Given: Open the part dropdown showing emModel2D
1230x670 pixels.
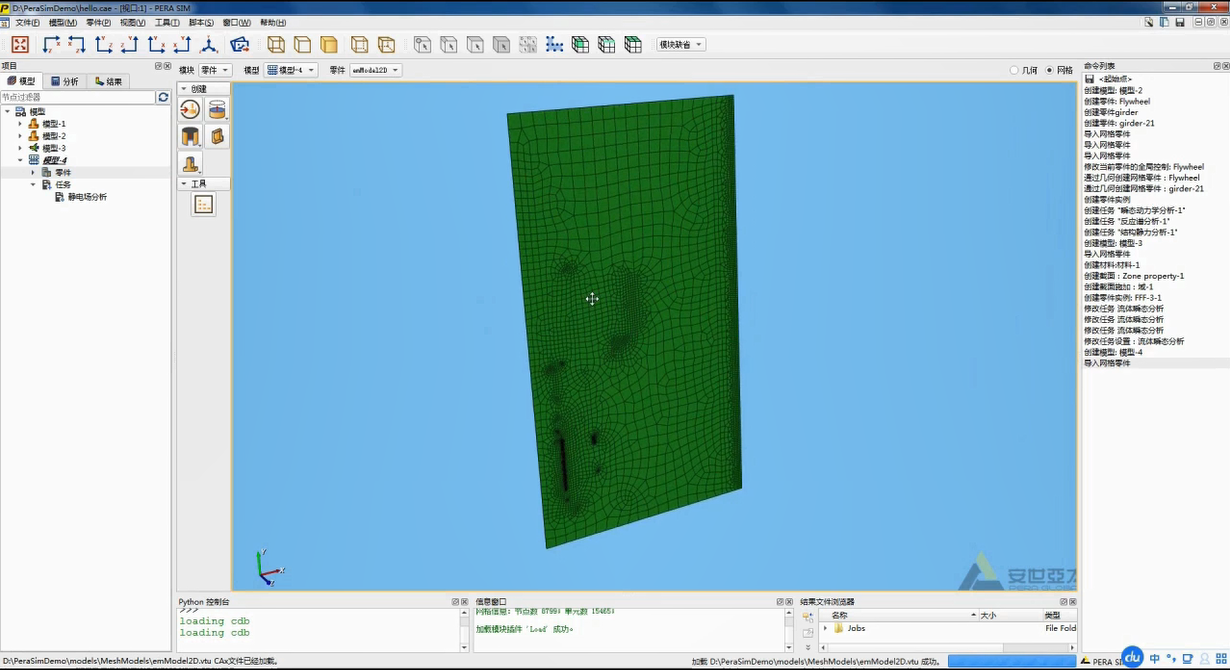Looking at the screenshot, I should (x=375, y=70).
